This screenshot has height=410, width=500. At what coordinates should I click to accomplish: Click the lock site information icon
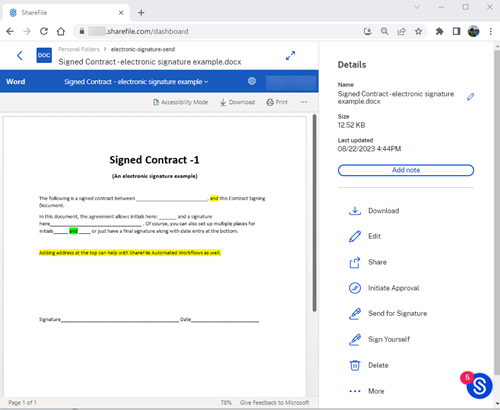point(82,31)
